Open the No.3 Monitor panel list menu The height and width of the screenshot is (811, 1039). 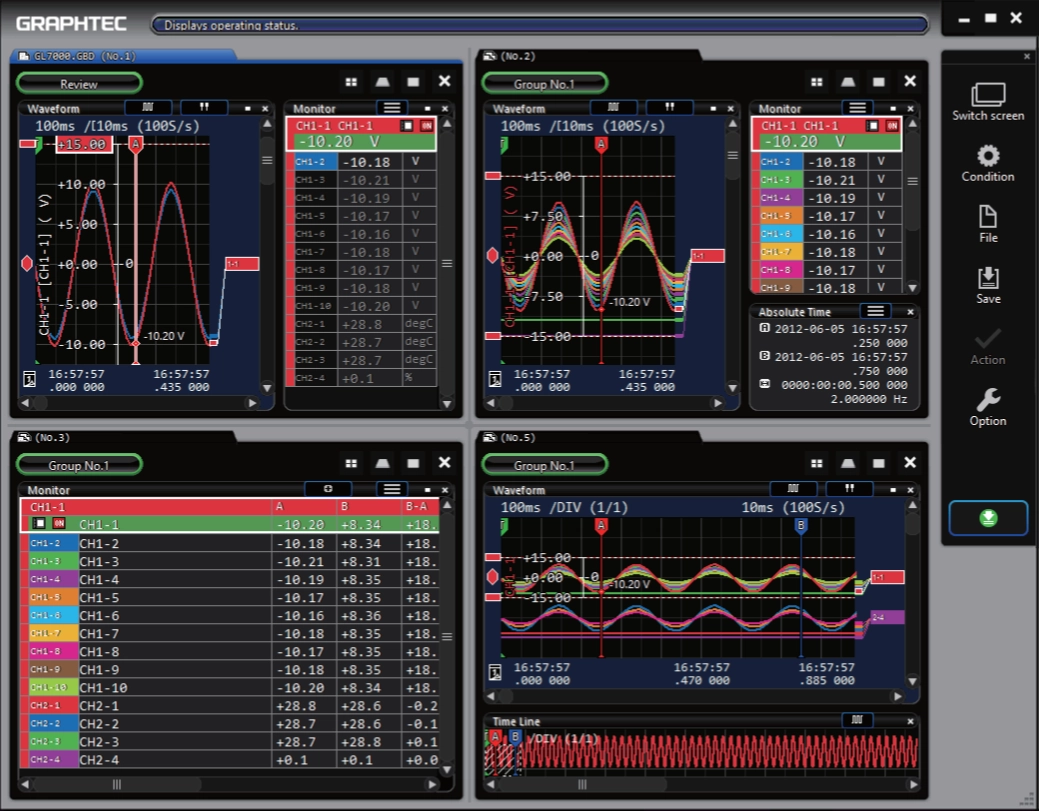pyautogui.click(x=392, y=489)
